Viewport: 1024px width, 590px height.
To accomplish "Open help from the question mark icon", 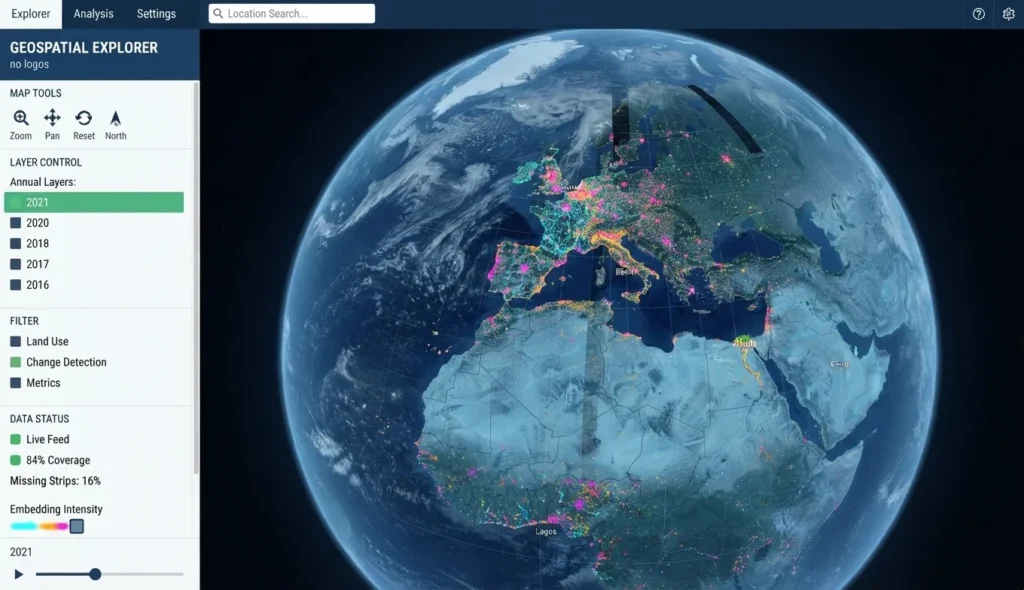I will point(978,14).
